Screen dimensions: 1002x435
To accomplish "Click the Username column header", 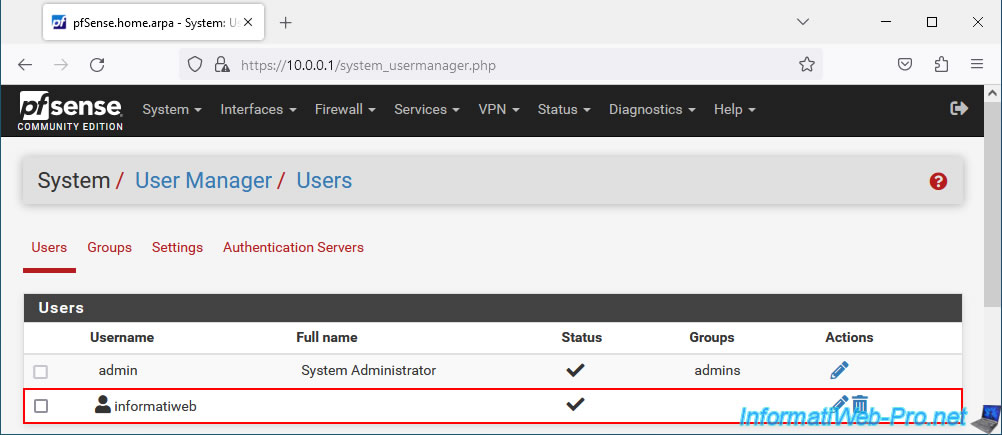I will point(122,337).
